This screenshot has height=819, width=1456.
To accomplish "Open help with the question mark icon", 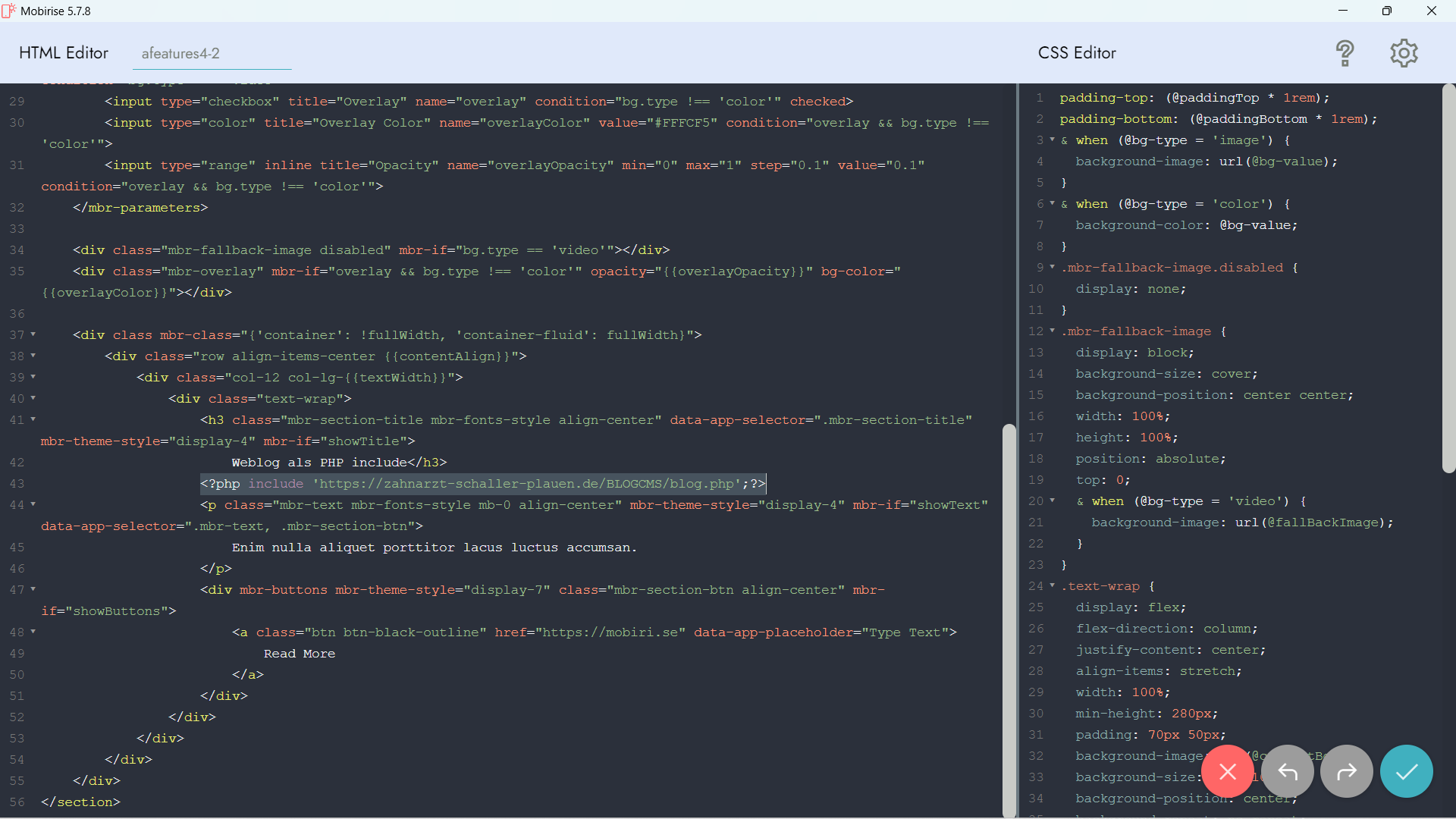I will (x=1345, y=53).
